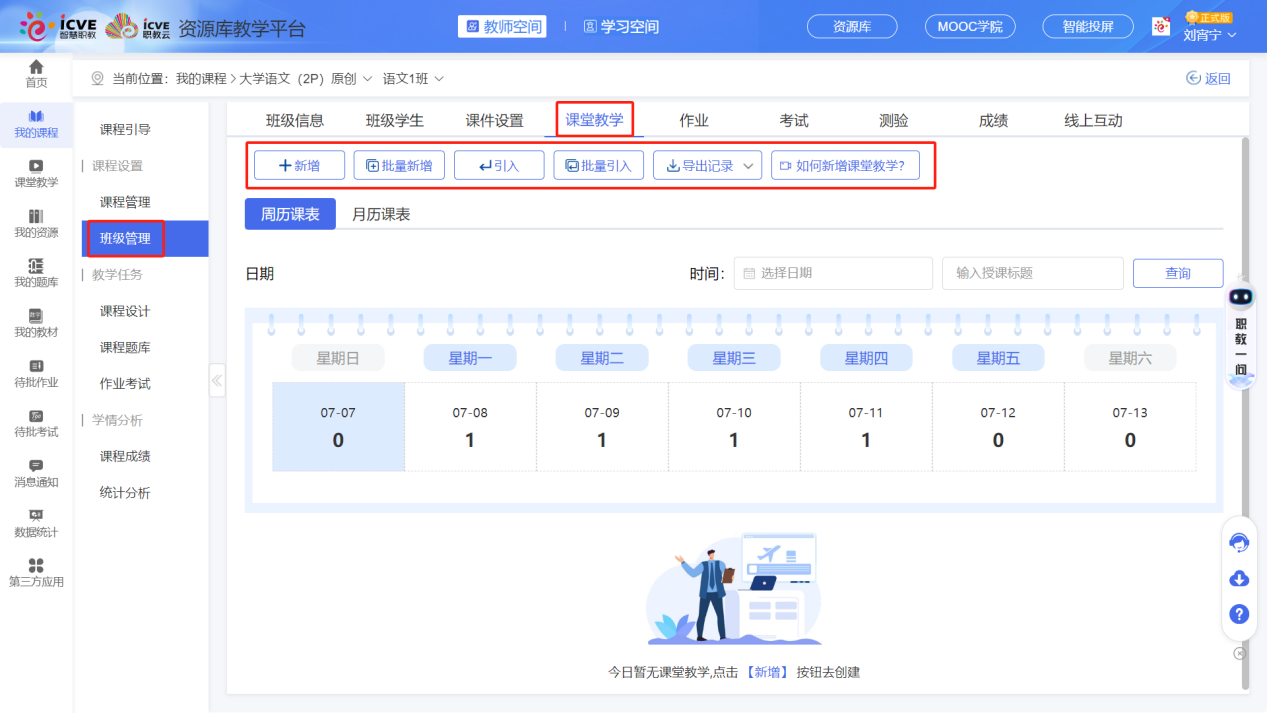Click the floating help question-mark icon
This screenshot has width=1267, height=713.
1239,614
